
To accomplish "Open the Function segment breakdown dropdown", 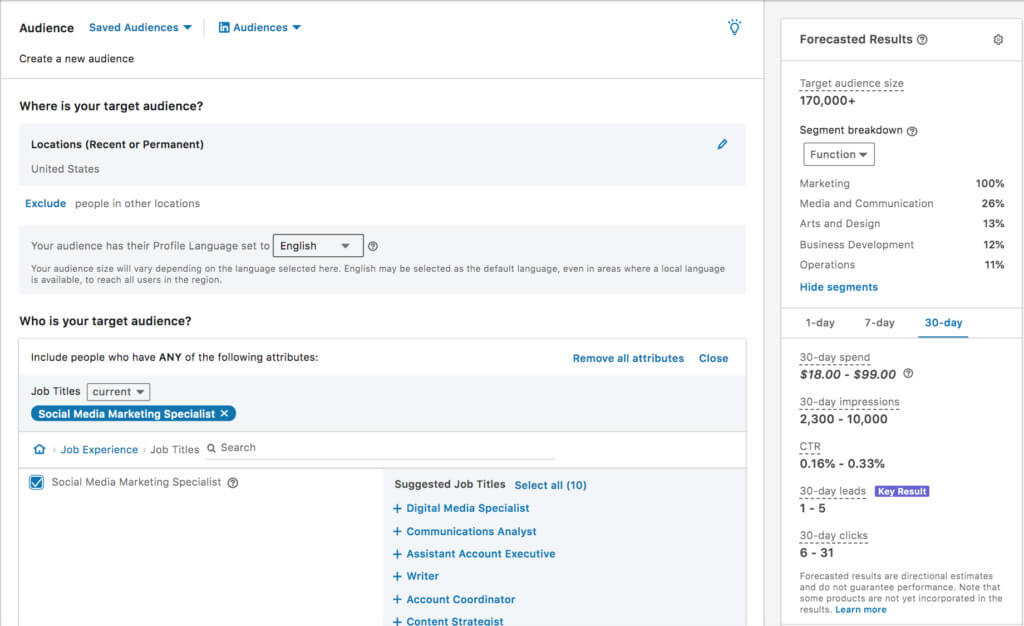I will 838,154.
